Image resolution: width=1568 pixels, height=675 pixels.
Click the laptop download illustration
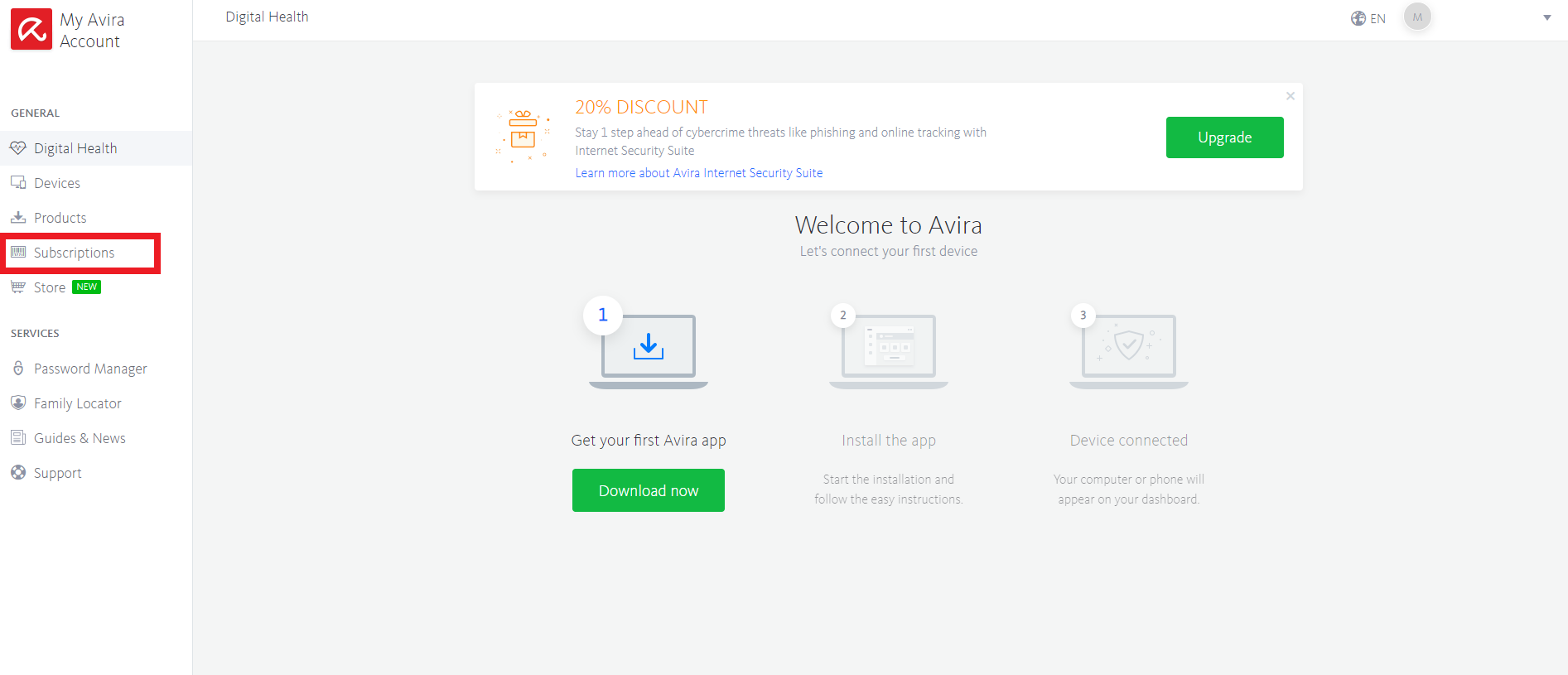coord(649,351)
